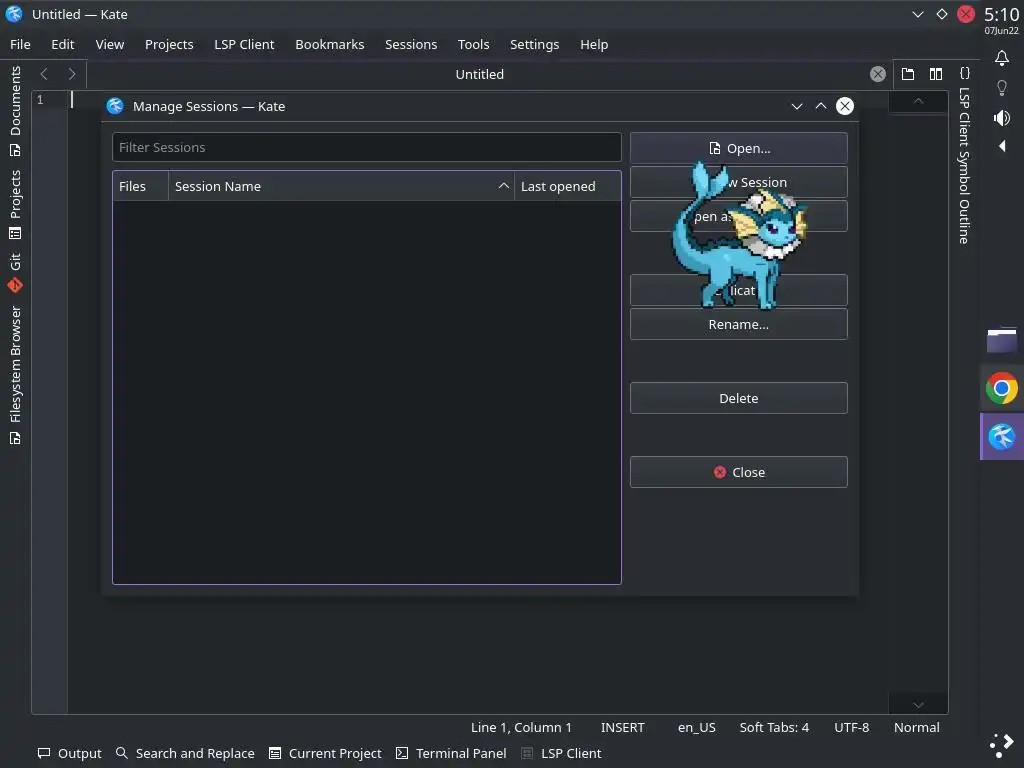
Task: Sort by the Last opened column
Action: tap(568, 186)
